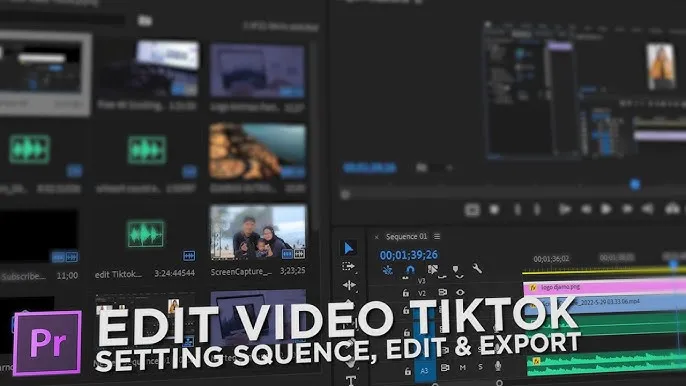Click the A3 voice-over microphone icon
Image resolution: width=686 pixels, height=386 pixels.
tap(498, 366)
